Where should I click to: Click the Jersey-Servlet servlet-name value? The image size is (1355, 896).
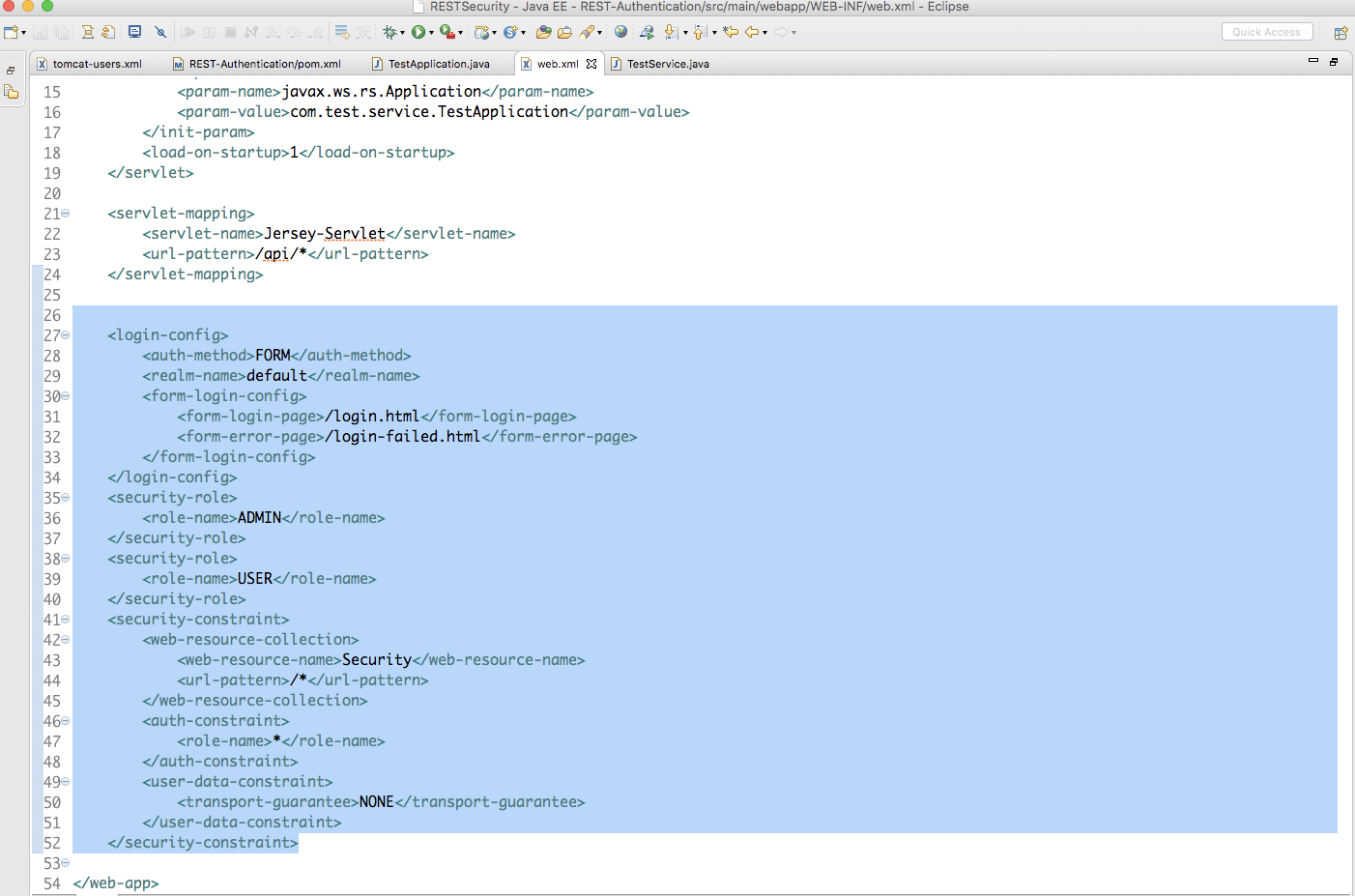pos(325,234)
